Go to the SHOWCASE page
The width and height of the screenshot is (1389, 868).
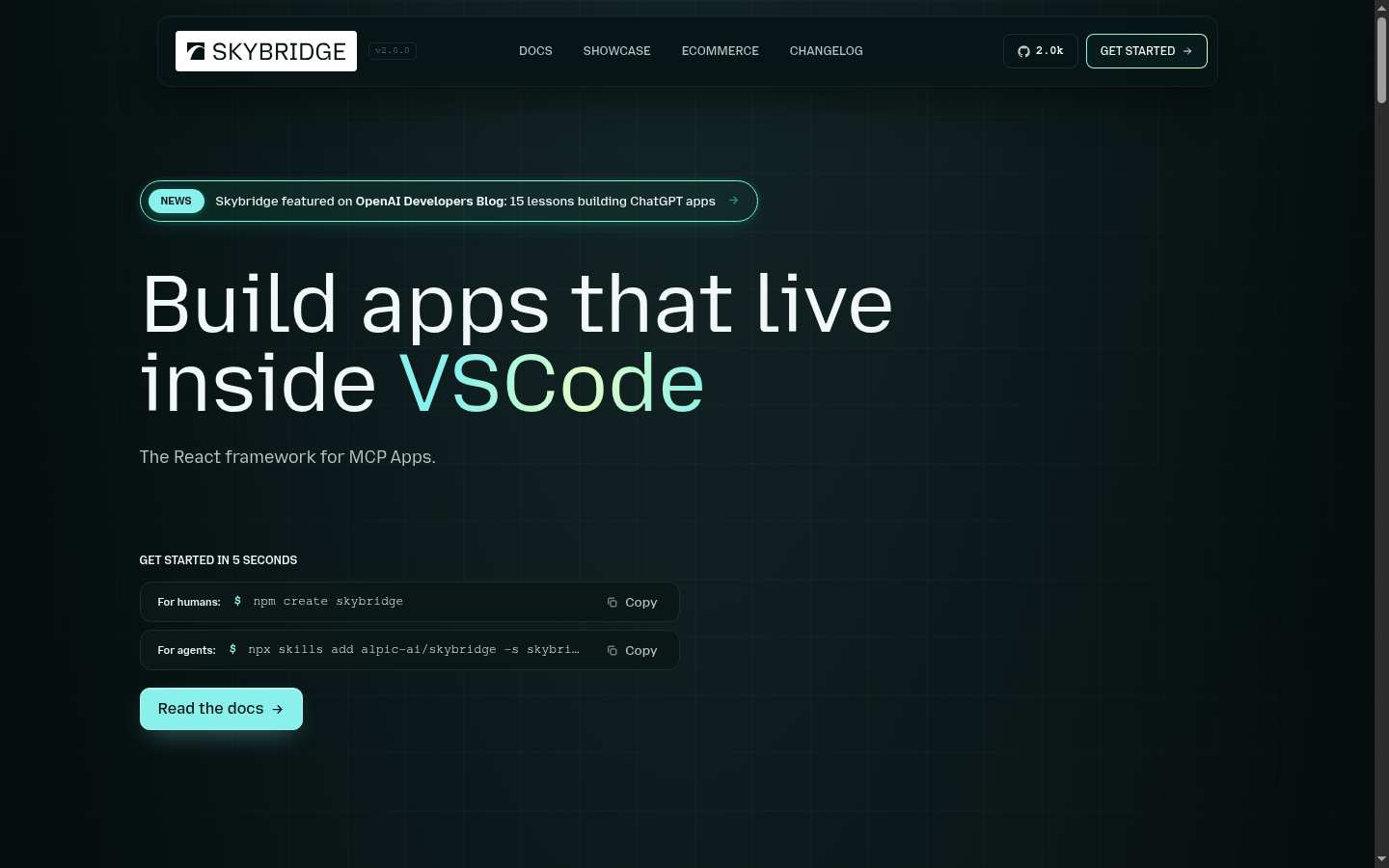coord(617,51)
